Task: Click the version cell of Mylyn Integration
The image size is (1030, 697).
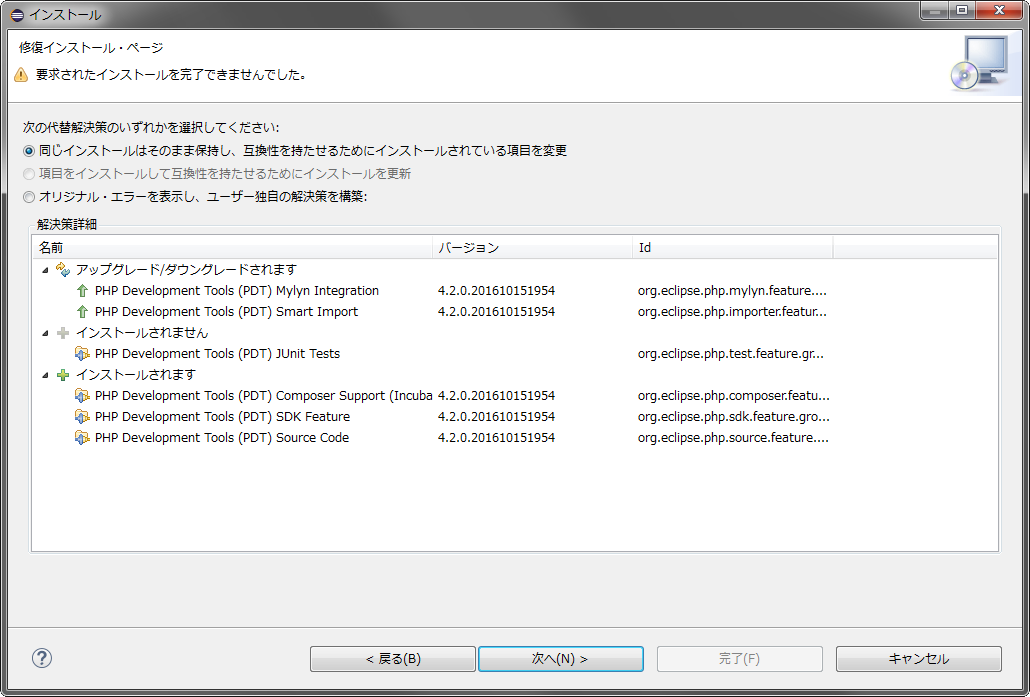Action: point(497,291)
